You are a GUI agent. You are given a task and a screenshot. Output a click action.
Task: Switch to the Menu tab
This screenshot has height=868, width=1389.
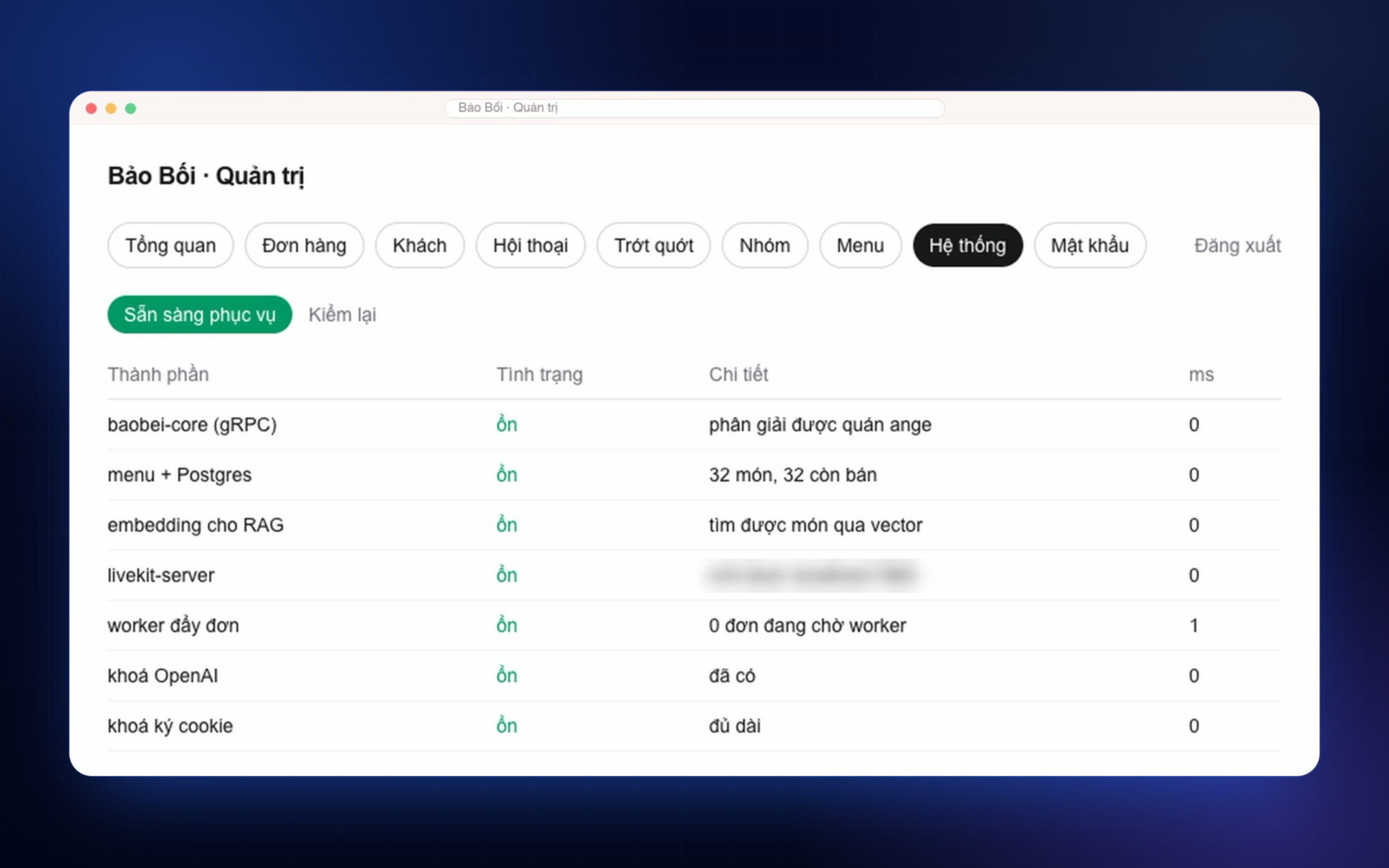pyautogui.click(x=860, y=245)
